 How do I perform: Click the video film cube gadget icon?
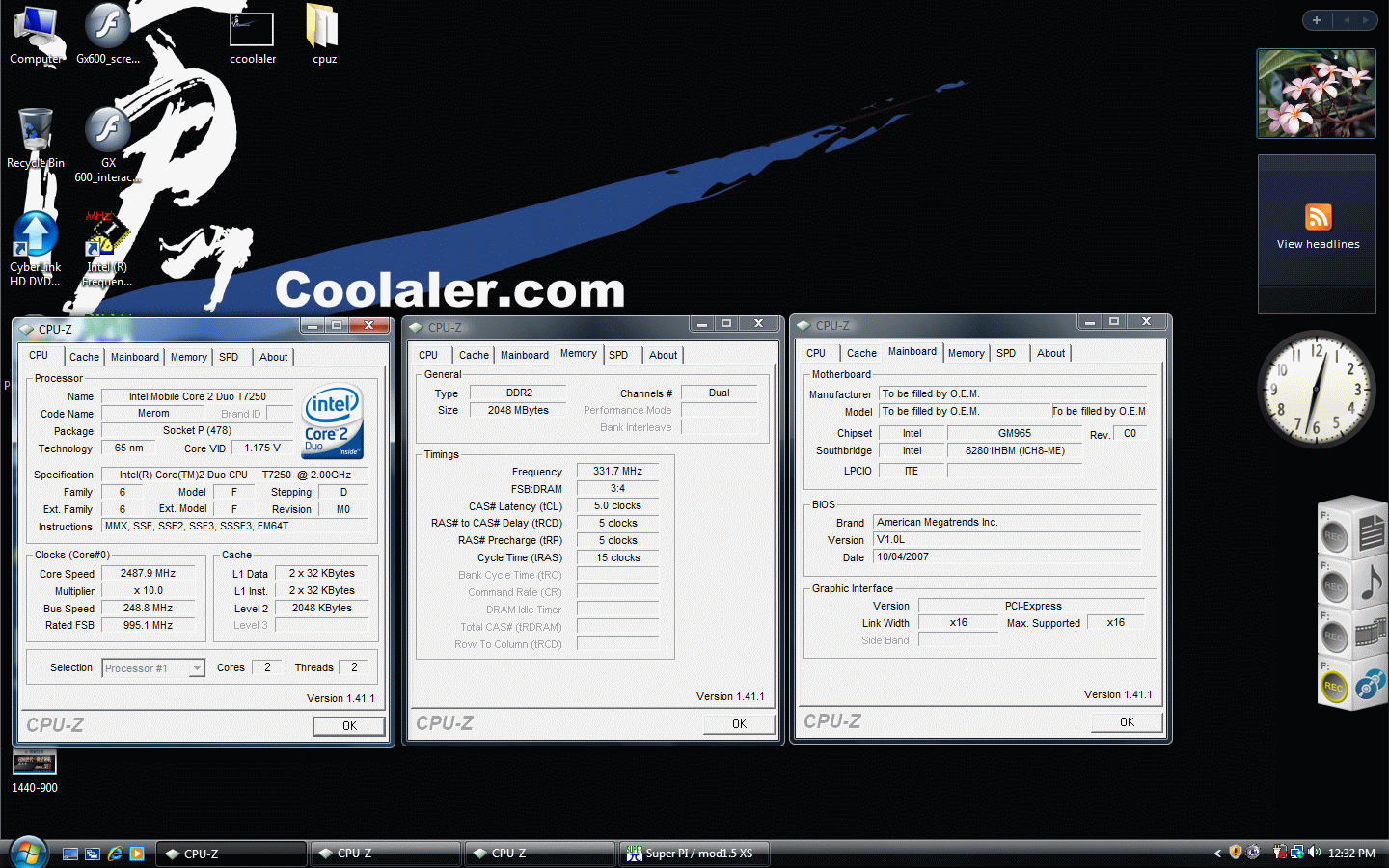click(1371, 635)
